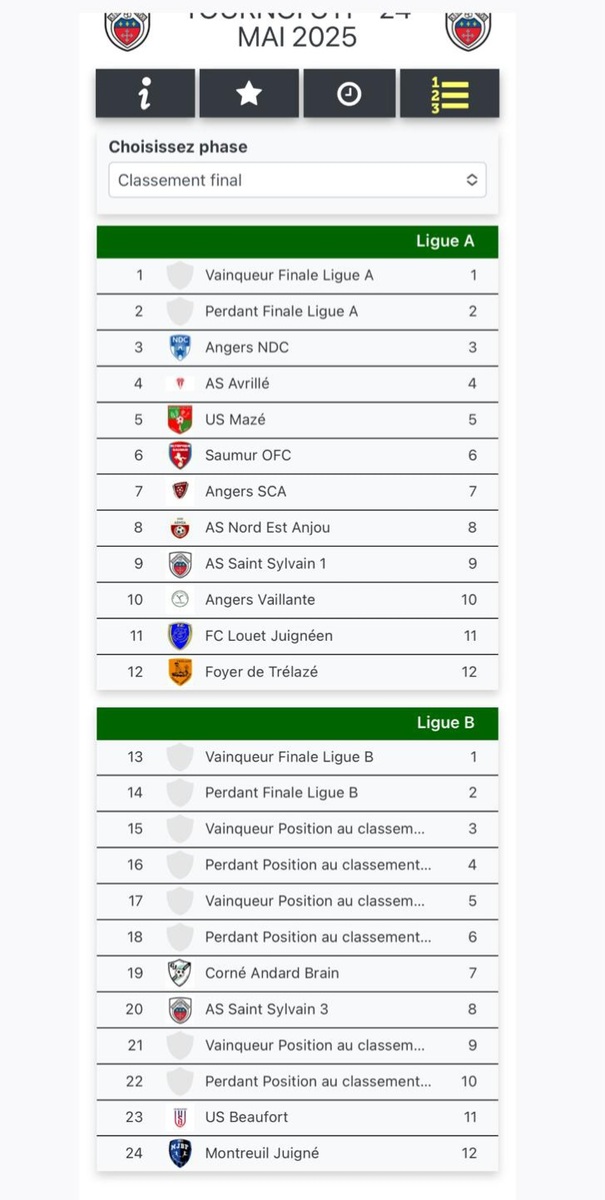
Task: Open the clock schedule tab
Action: click(349, 94)
